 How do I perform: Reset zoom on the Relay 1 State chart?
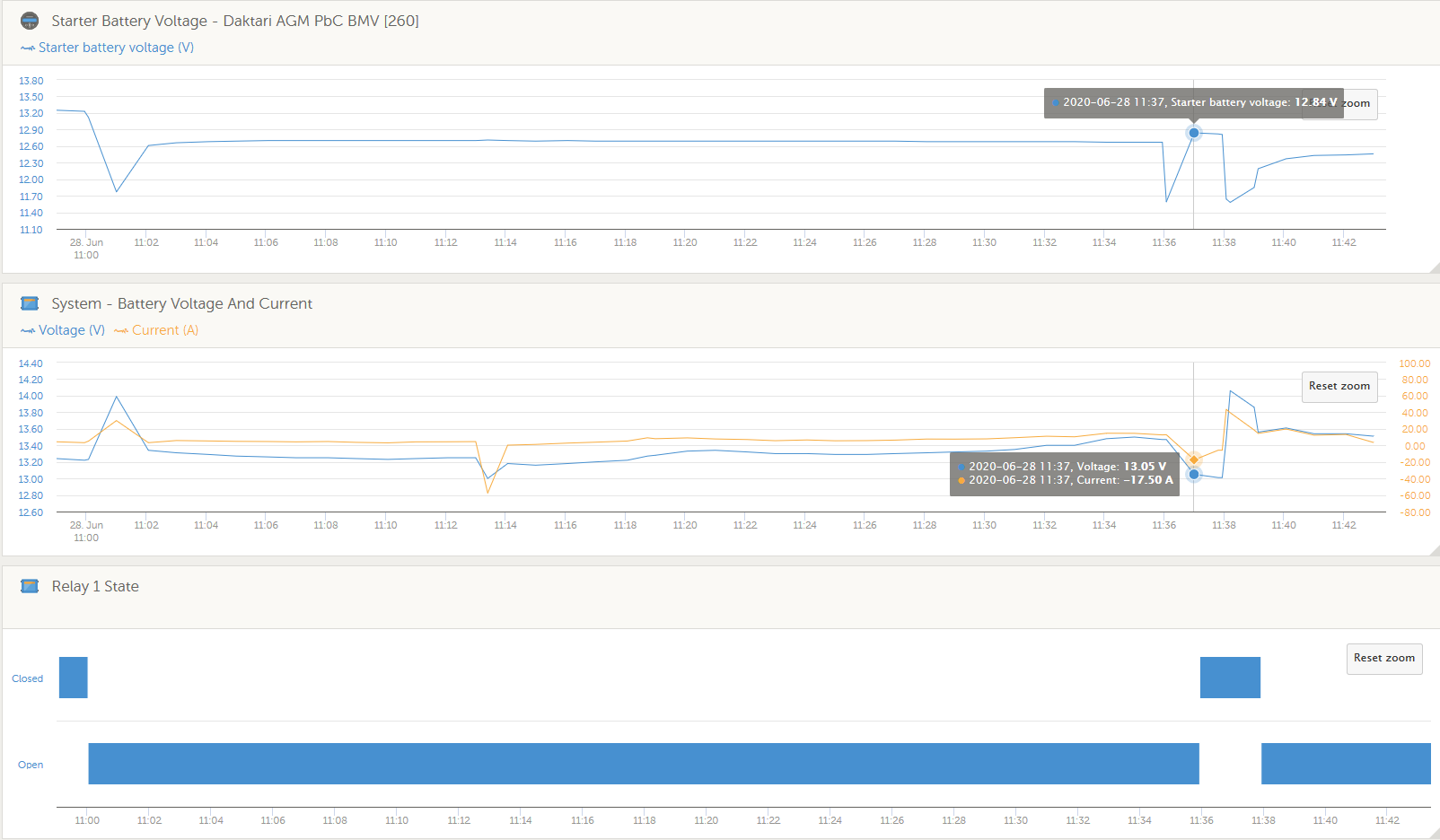tap(1384, 658)
